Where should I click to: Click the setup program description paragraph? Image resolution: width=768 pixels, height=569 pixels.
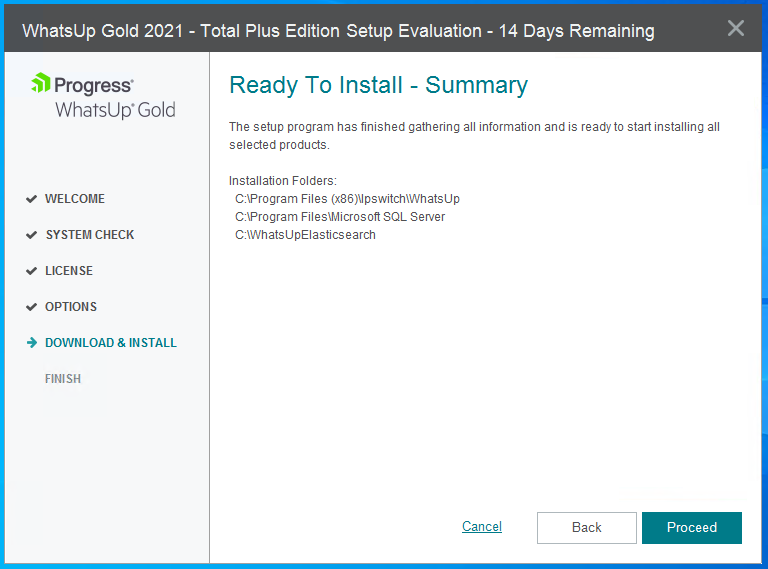point(474,136)
